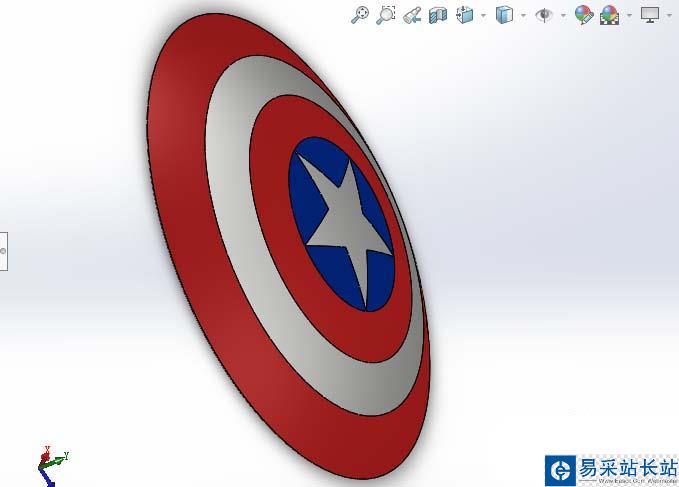Screen dimensions: 679x487
Task: Click the Zoom to Fit magnifier icon
Action: [359, 15]
